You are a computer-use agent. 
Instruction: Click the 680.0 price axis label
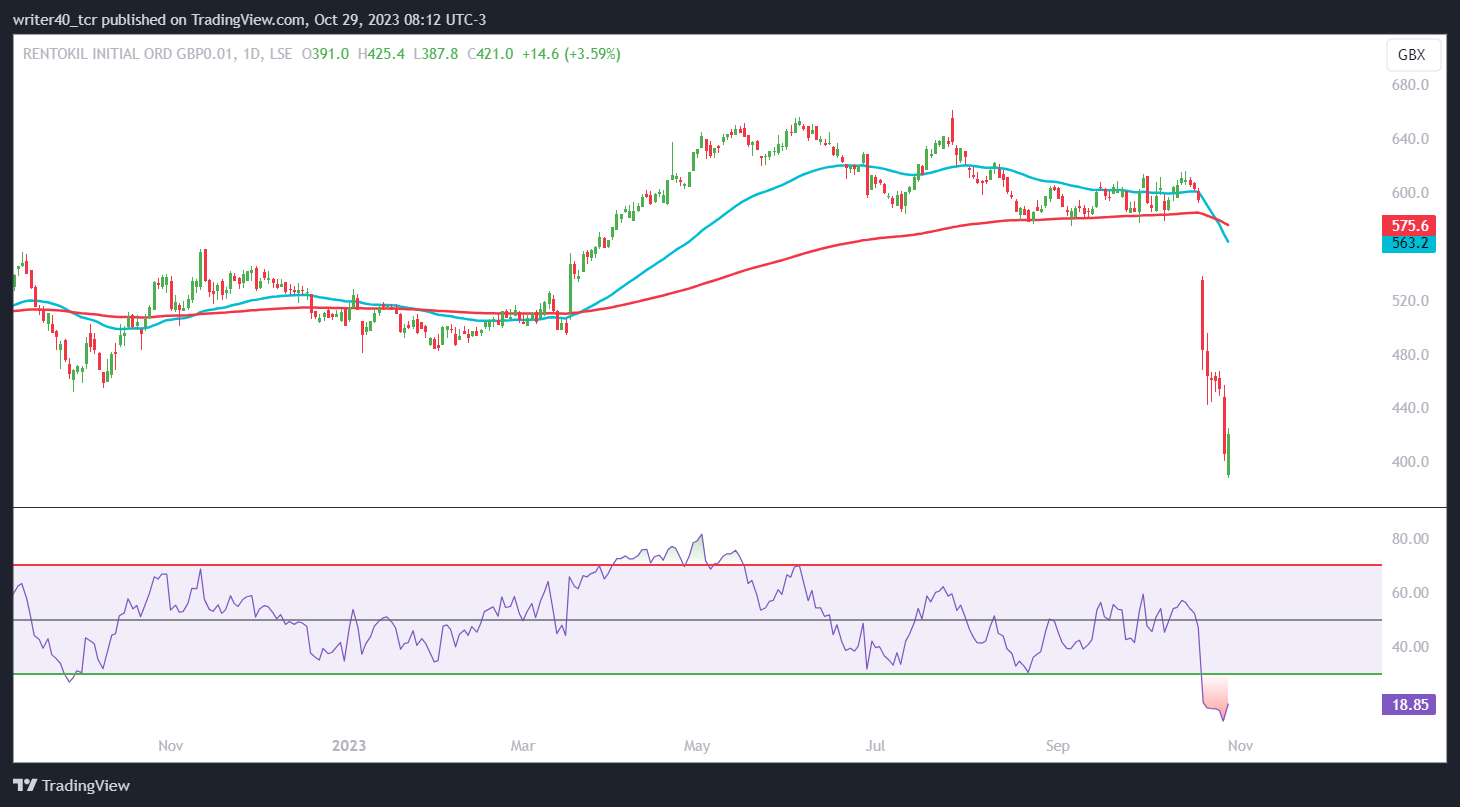(x=1410, y=85)
